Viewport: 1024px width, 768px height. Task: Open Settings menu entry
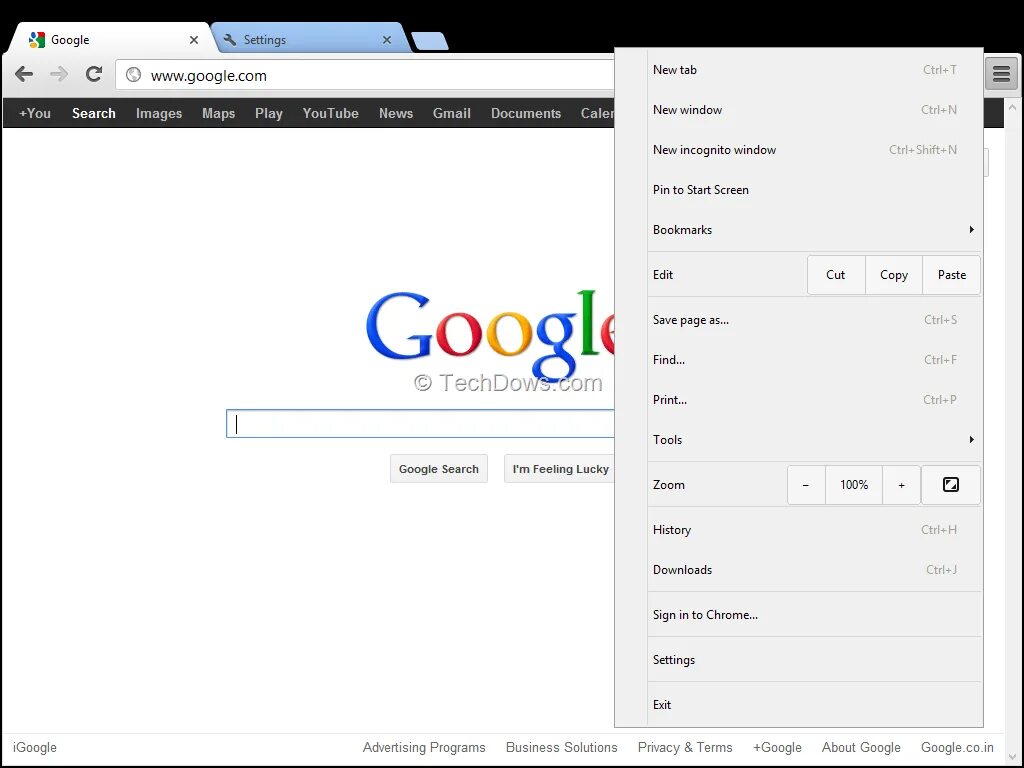point(814,660)
